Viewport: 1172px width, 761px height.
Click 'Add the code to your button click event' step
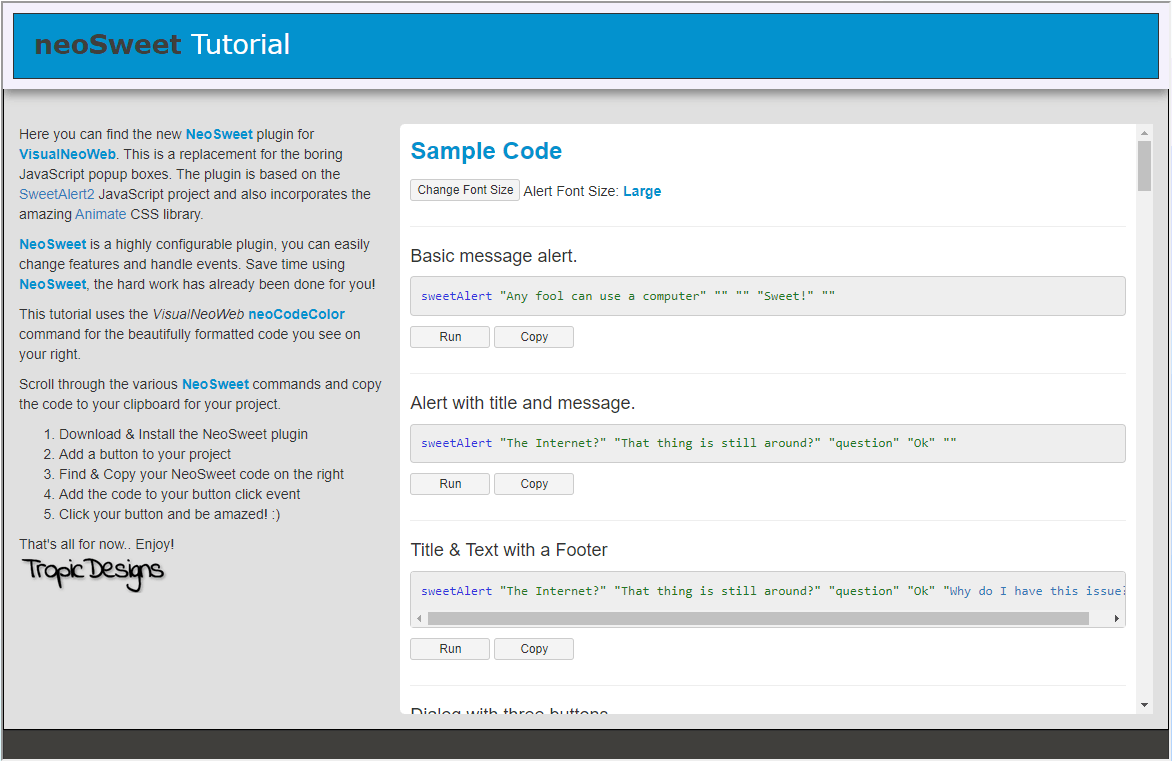tap(179, 495)
